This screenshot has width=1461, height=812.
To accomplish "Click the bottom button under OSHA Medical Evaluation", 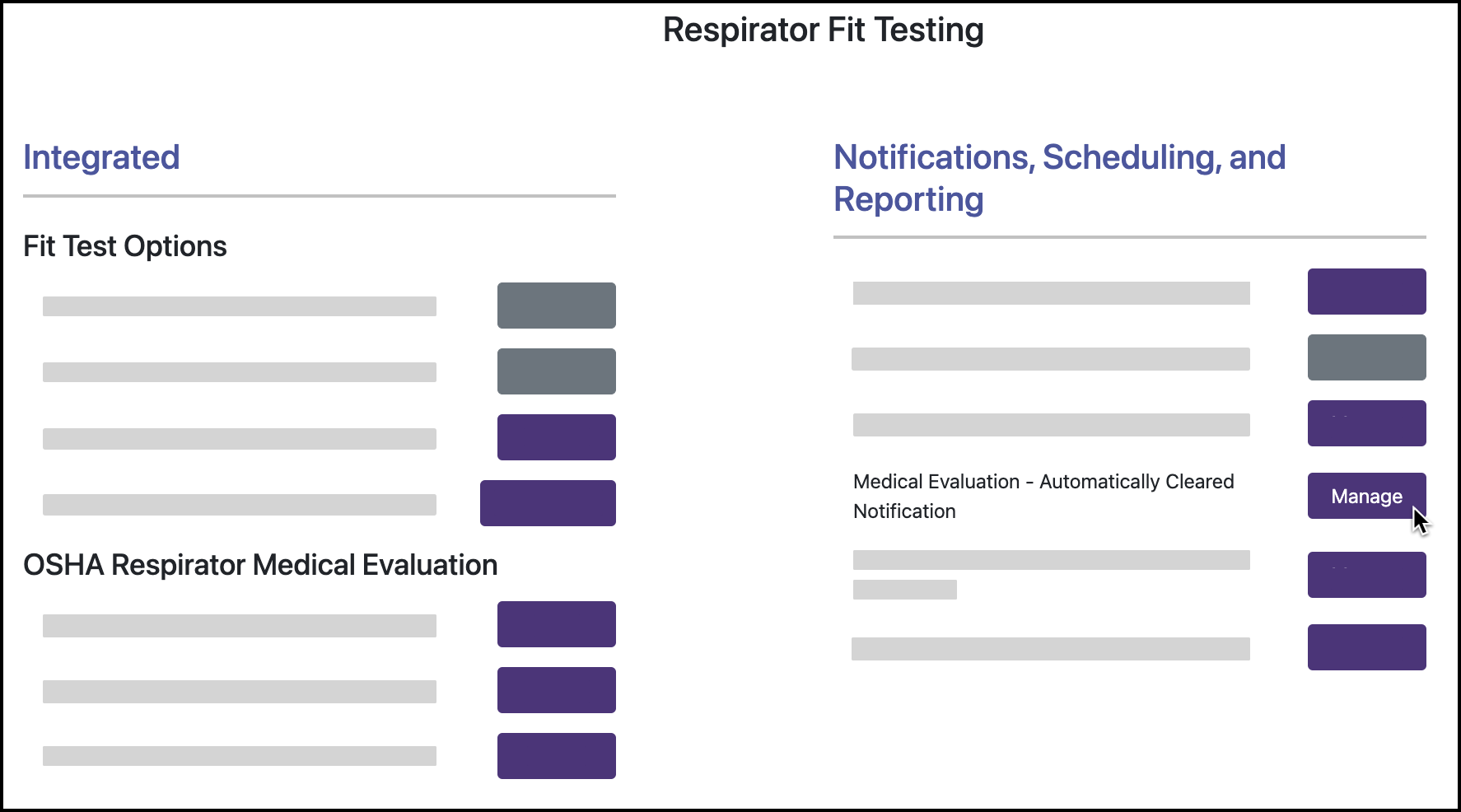I will click(556, 755).
